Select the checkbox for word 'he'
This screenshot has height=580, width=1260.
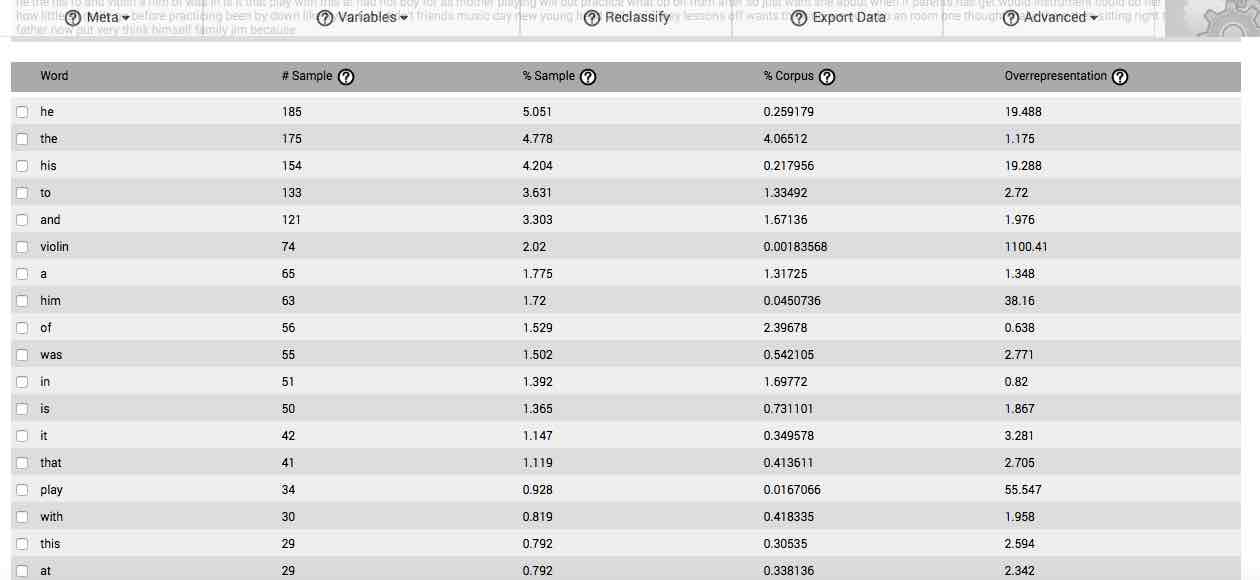coord(22,112)
